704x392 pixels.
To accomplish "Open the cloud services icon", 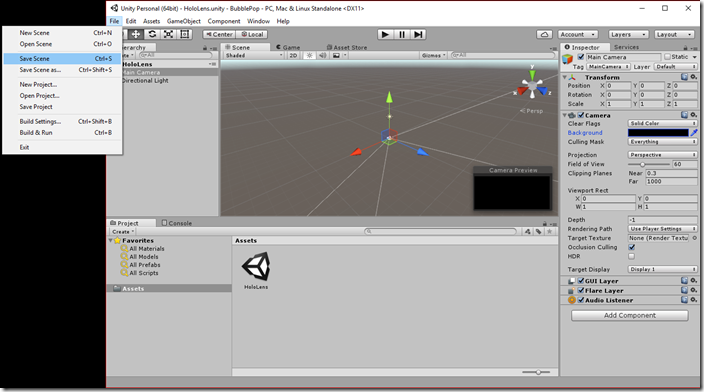I will coord(544,34).
